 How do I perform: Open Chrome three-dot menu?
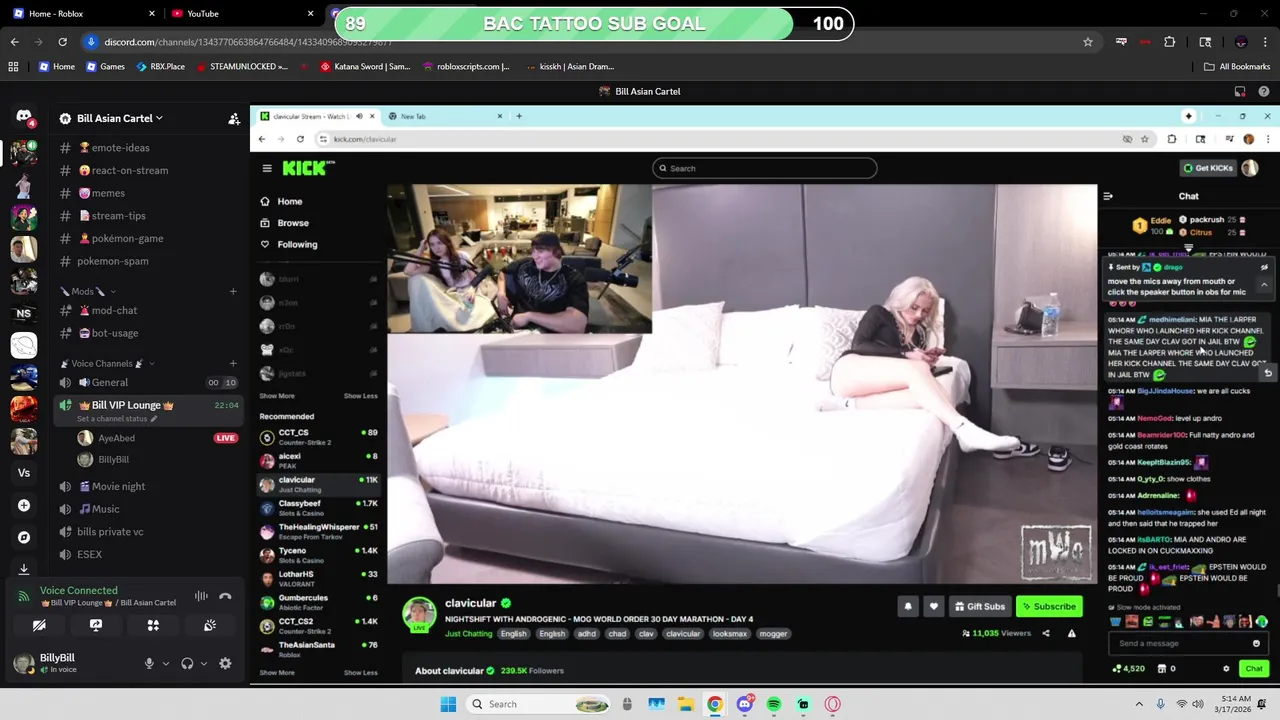[1265, 42]
